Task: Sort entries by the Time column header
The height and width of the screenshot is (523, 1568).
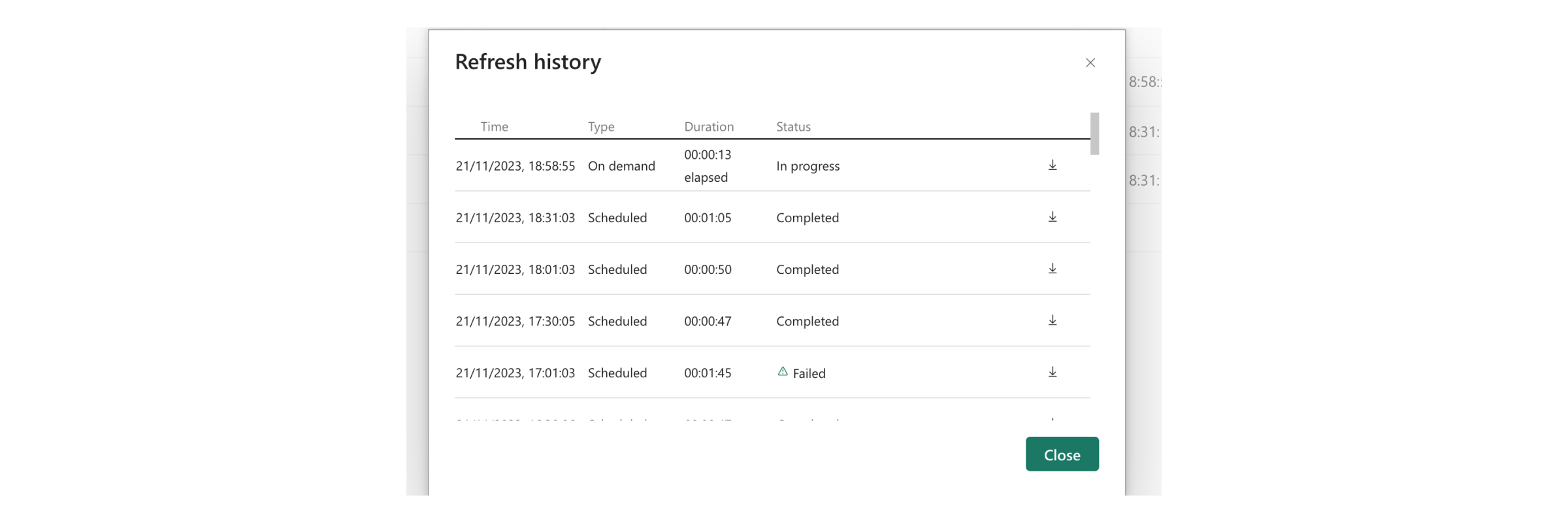Action: coord(495,126)
